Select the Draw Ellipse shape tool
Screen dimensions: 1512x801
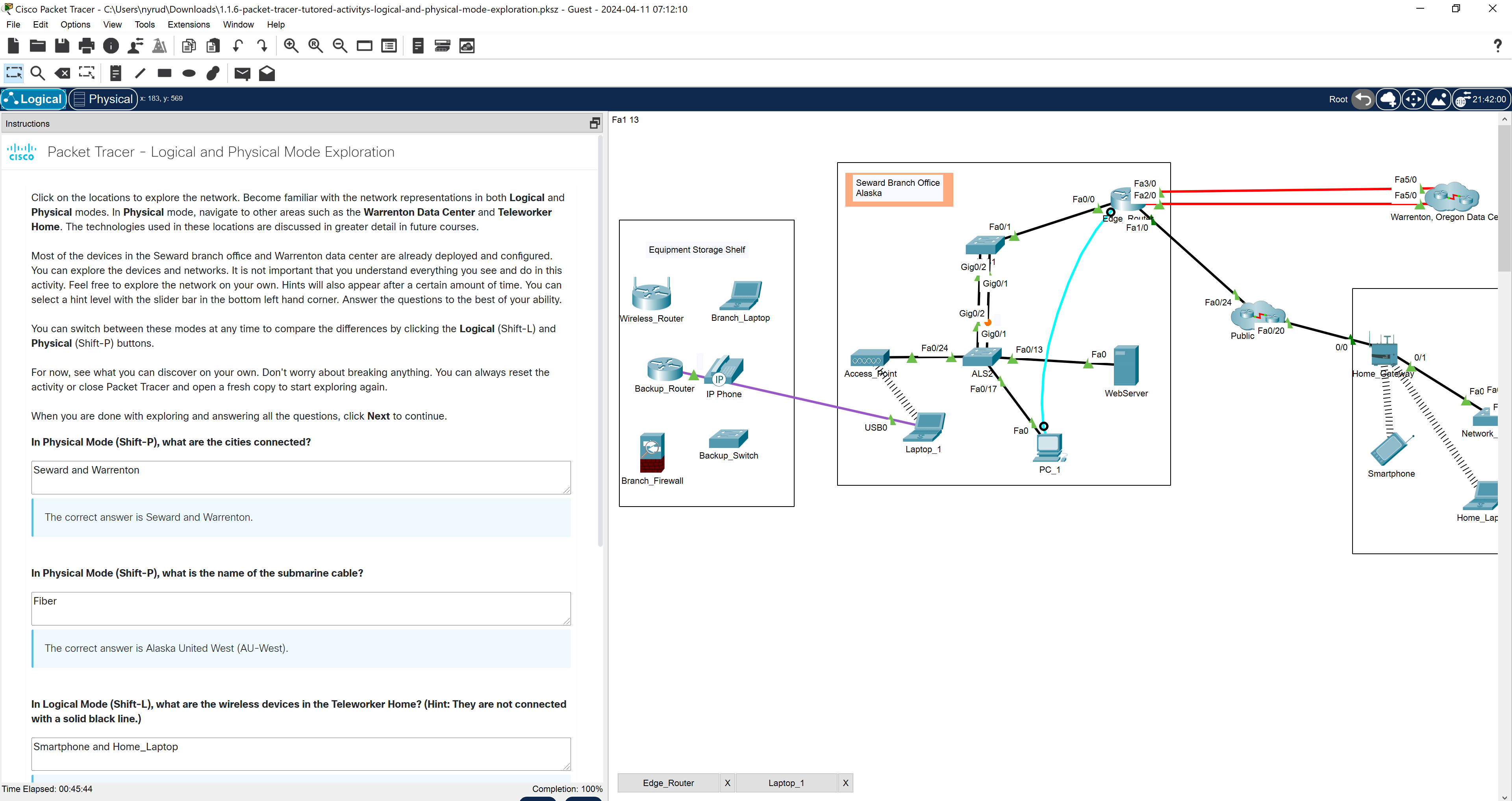click(x=189, y=73)
